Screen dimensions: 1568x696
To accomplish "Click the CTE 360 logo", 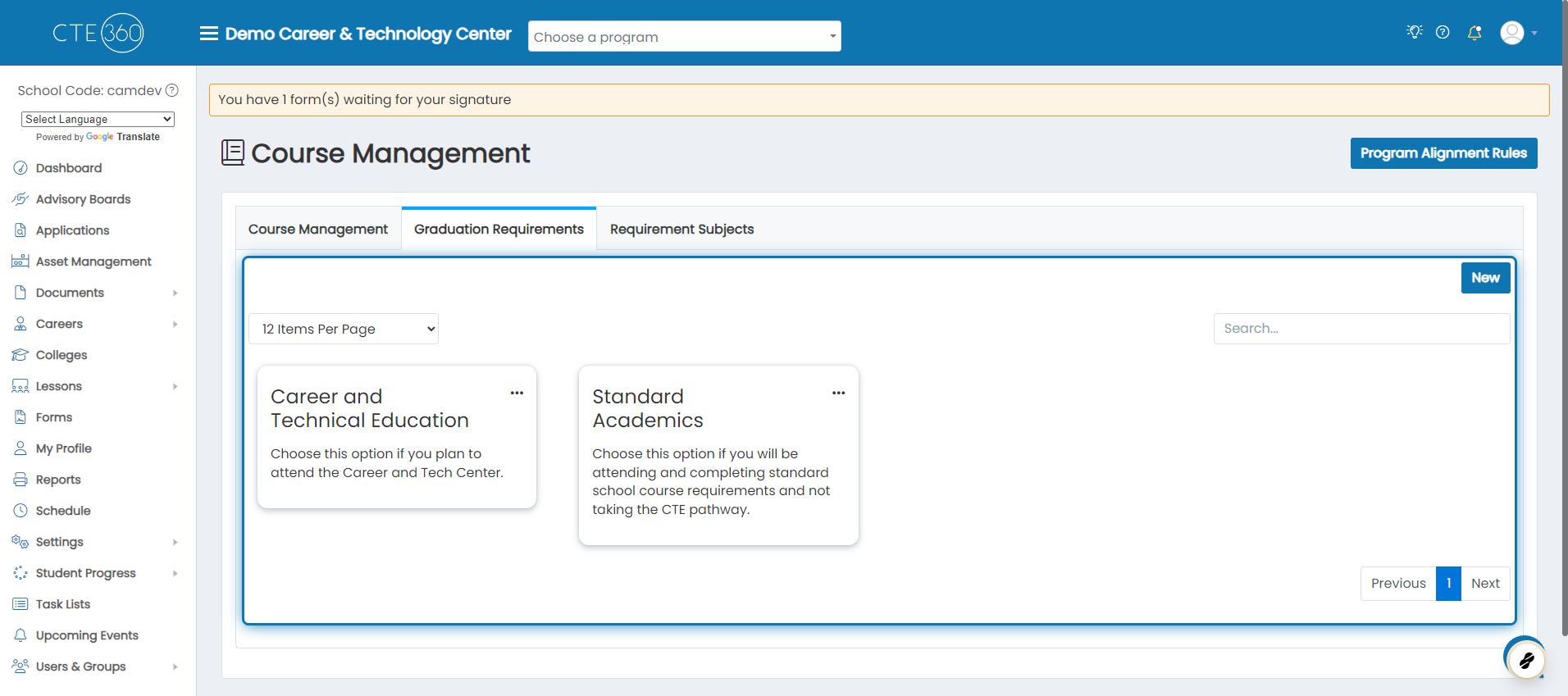I will pyautogui.click(x=98, y=33).
